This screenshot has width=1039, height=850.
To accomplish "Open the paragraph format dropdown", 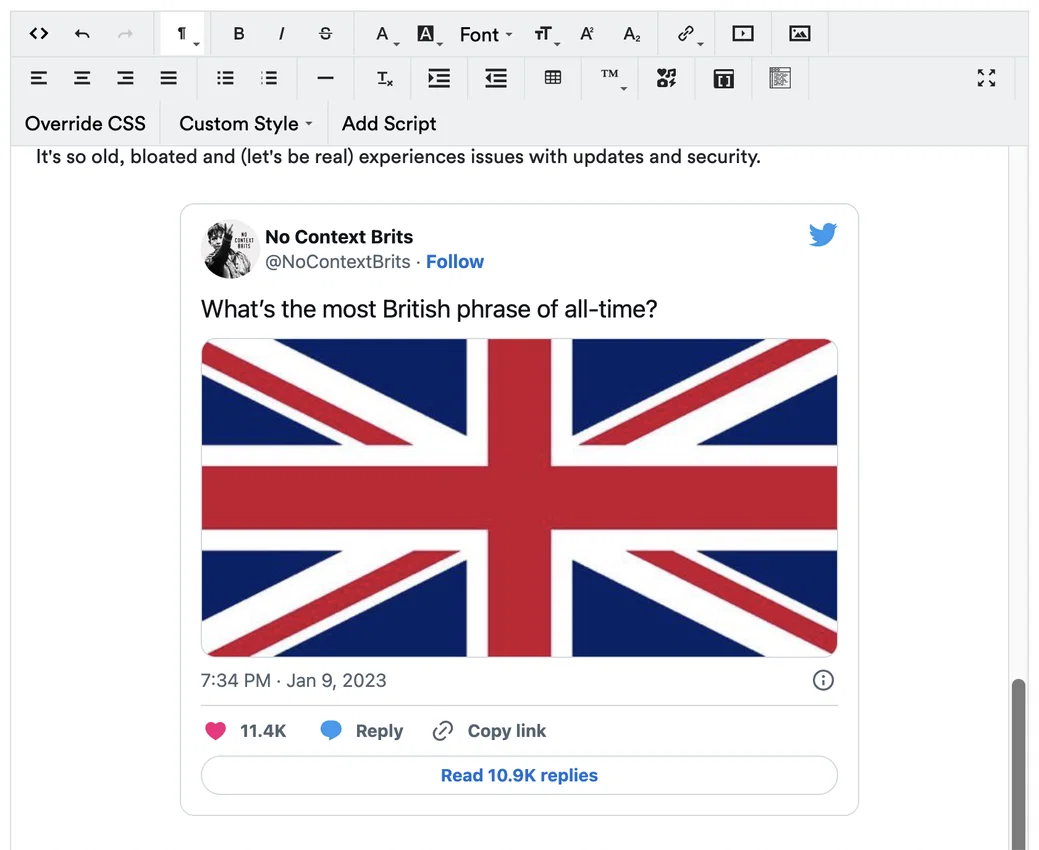I will (183, 34).
